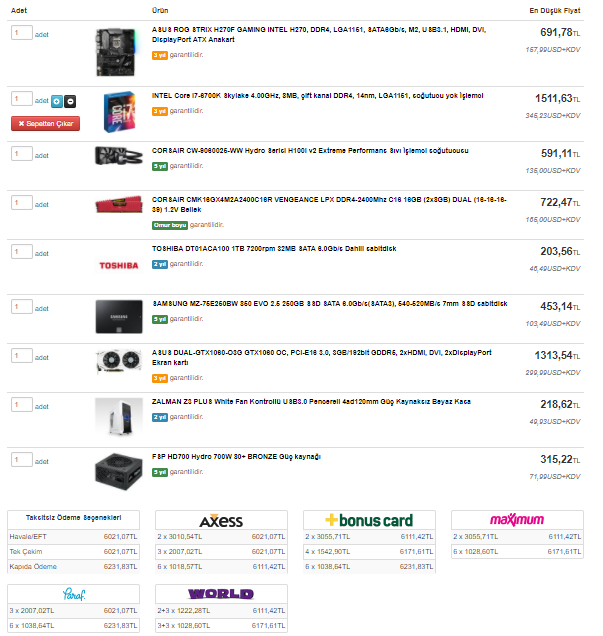Open the Intel Core i7 box image
Image resolution: width=603 pixels, height=636 pixels.
click(x=119, y=112)
